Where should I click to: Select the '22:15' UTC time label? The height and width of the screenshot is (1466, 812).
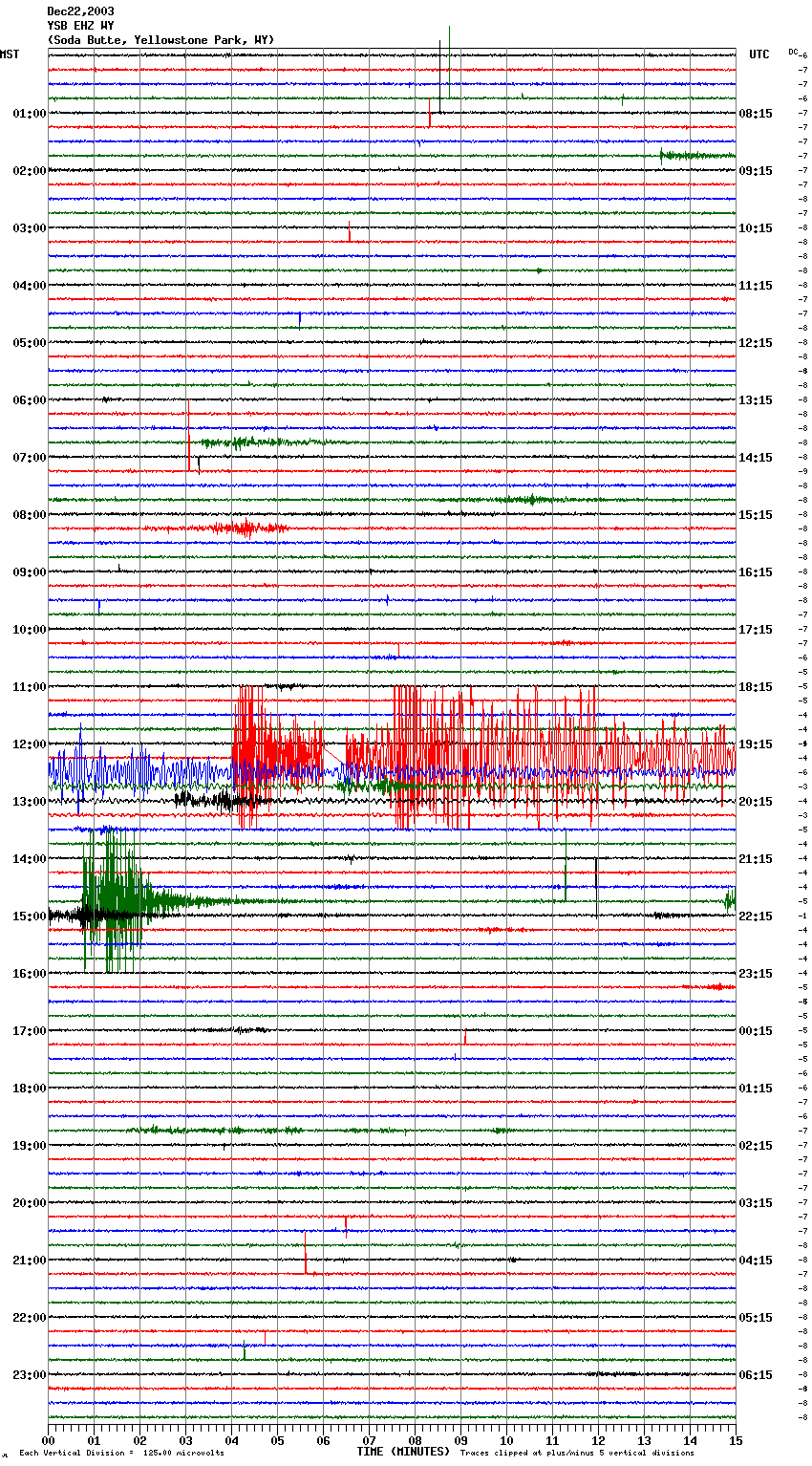coord(756,916)
